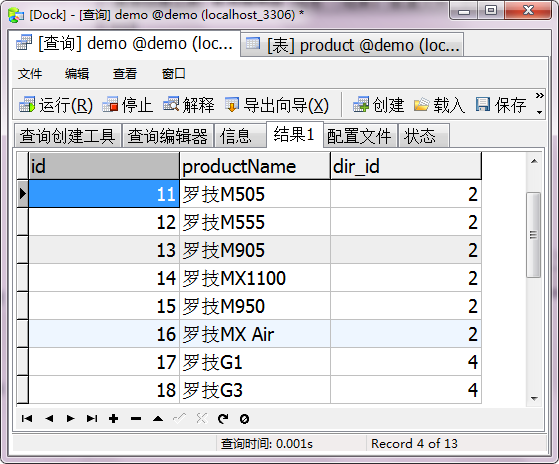Click the stop circle-slash icon
This screenshot has width=559, height=464.
coord(245,419)
